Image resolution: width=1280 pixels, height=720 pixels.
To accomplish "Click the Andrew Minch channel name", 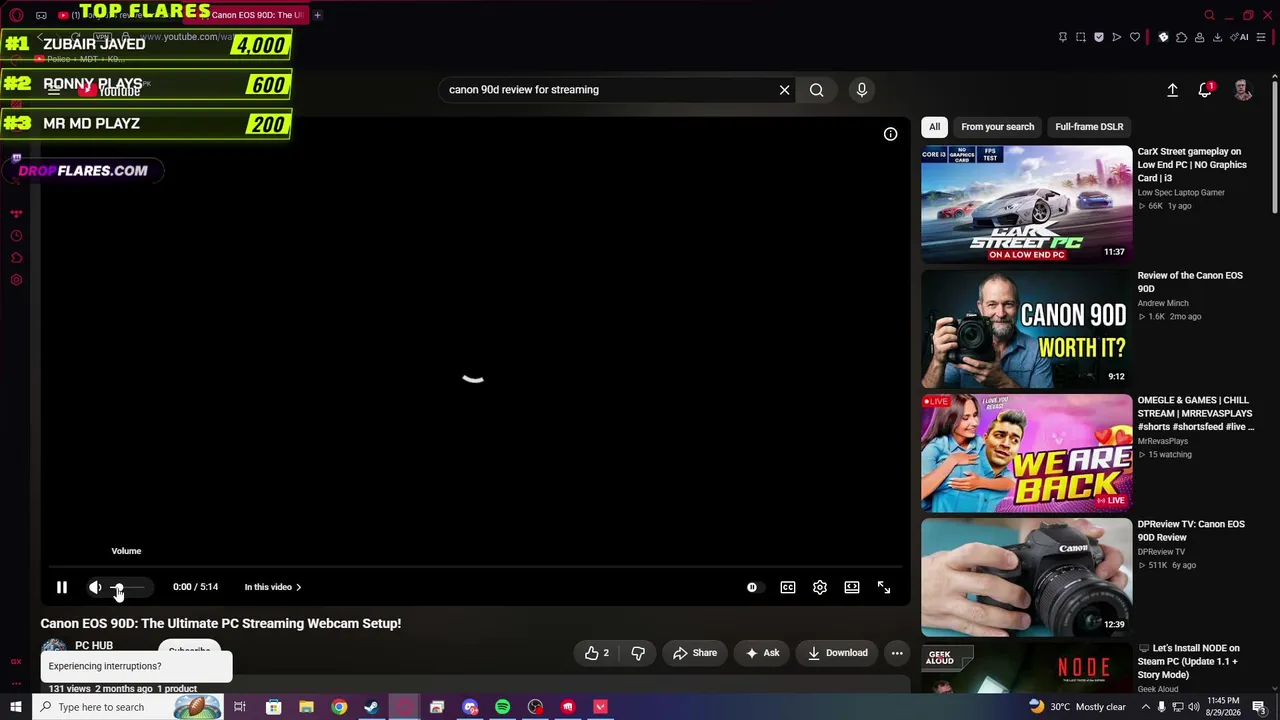I will (x=1163, y=303).
